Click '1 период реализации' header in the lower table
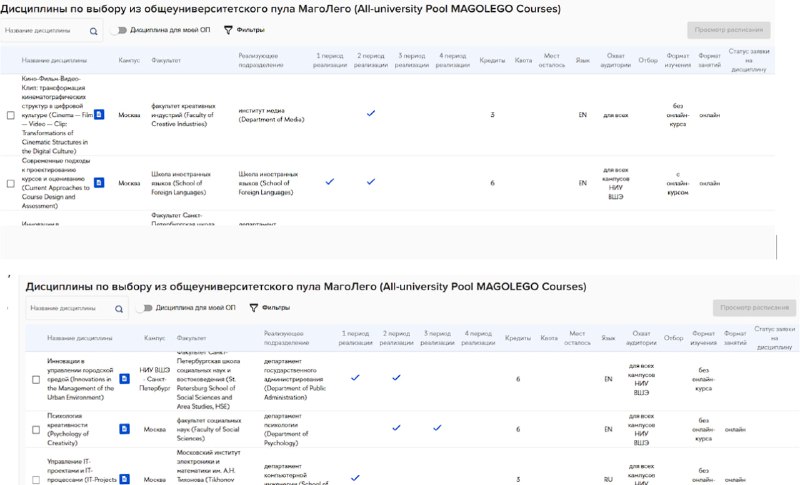The image size is (800, 485). coord(356,338)
